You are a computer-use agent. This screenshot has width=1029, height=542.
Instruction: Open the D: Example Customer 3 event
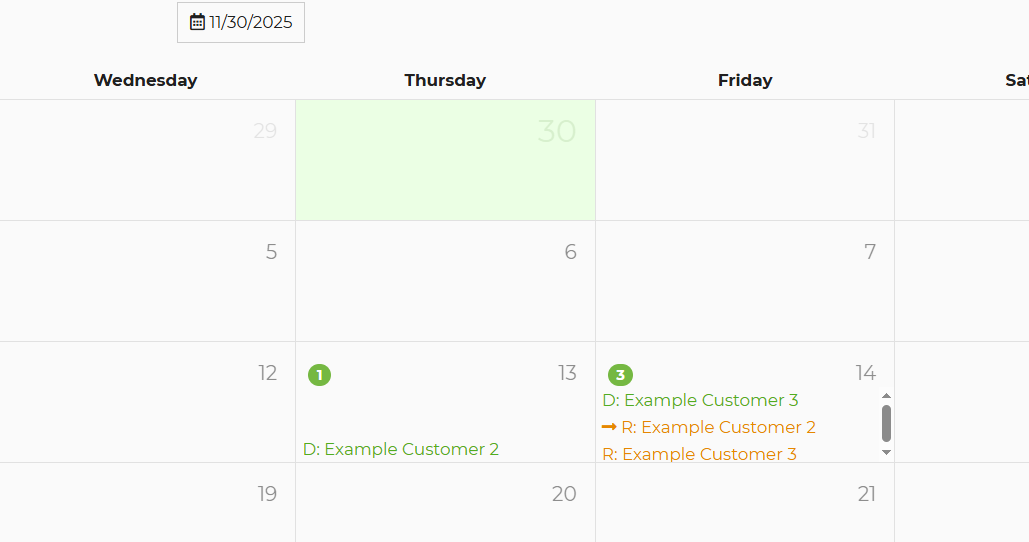coord(700,400)
